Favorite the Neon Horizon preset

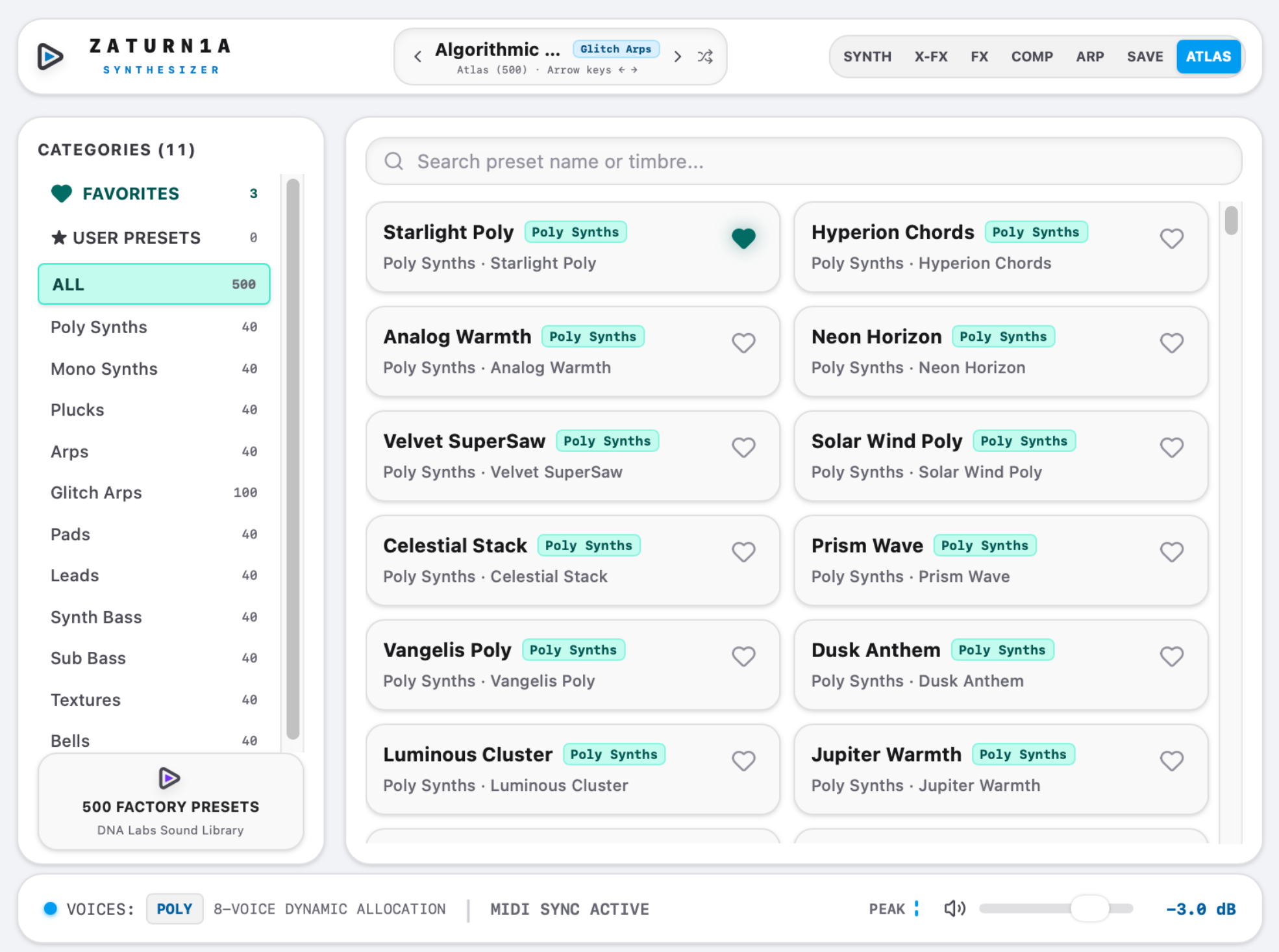coord(1172,343)
